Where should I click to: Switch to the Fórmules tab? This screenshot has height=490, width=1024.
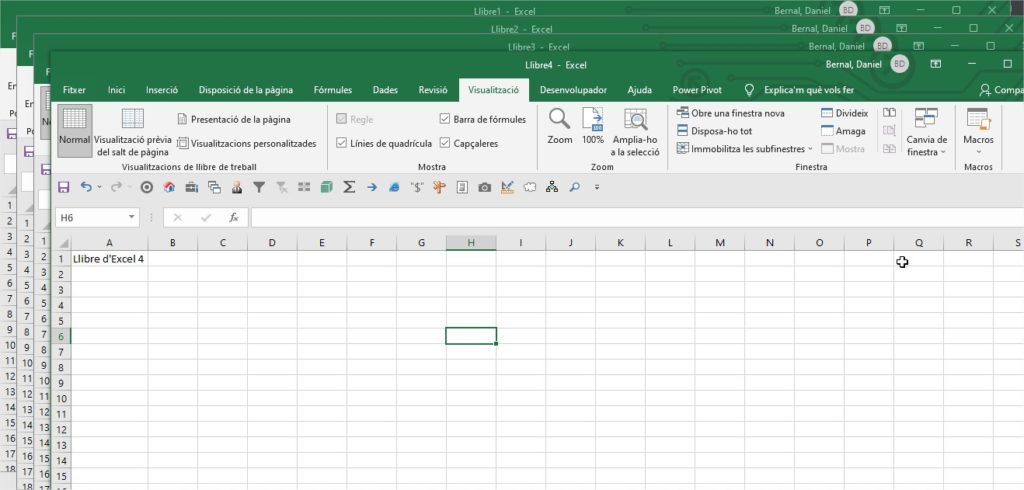(x=332, y=90)
